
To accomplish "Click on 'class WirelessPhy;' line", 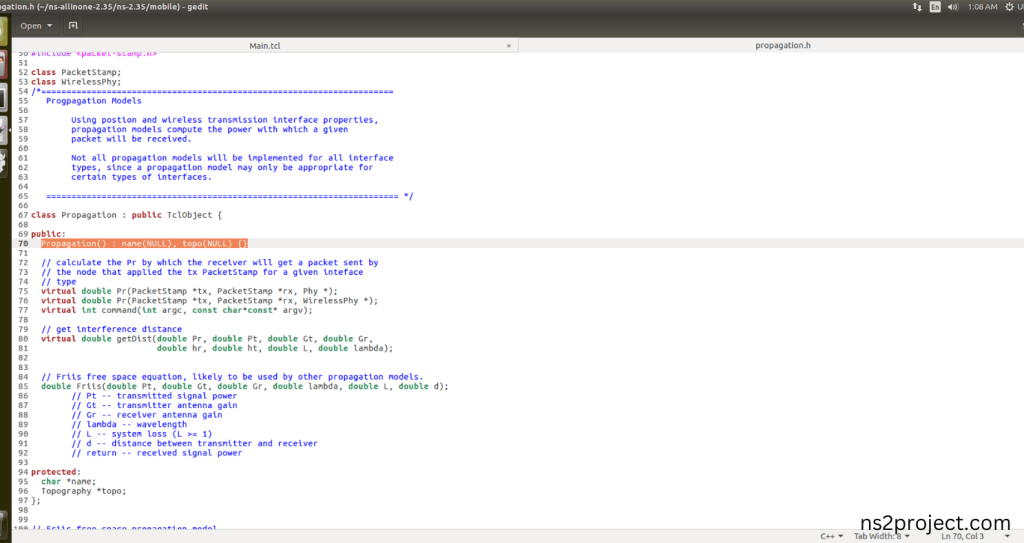I will [x=76, y=82].
